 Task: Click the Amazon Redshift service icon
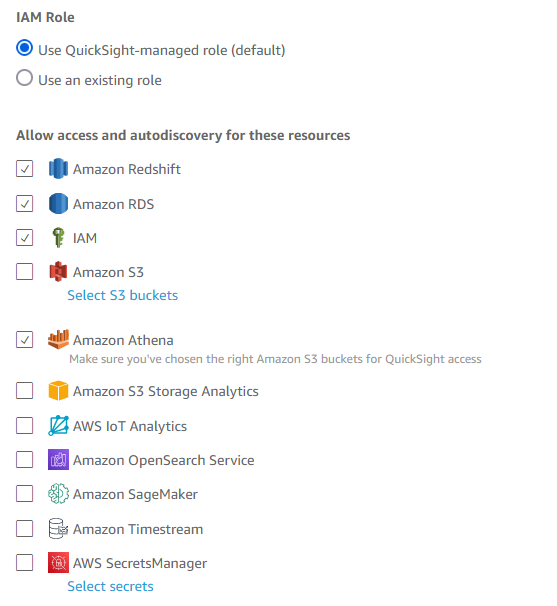(58, 169)
